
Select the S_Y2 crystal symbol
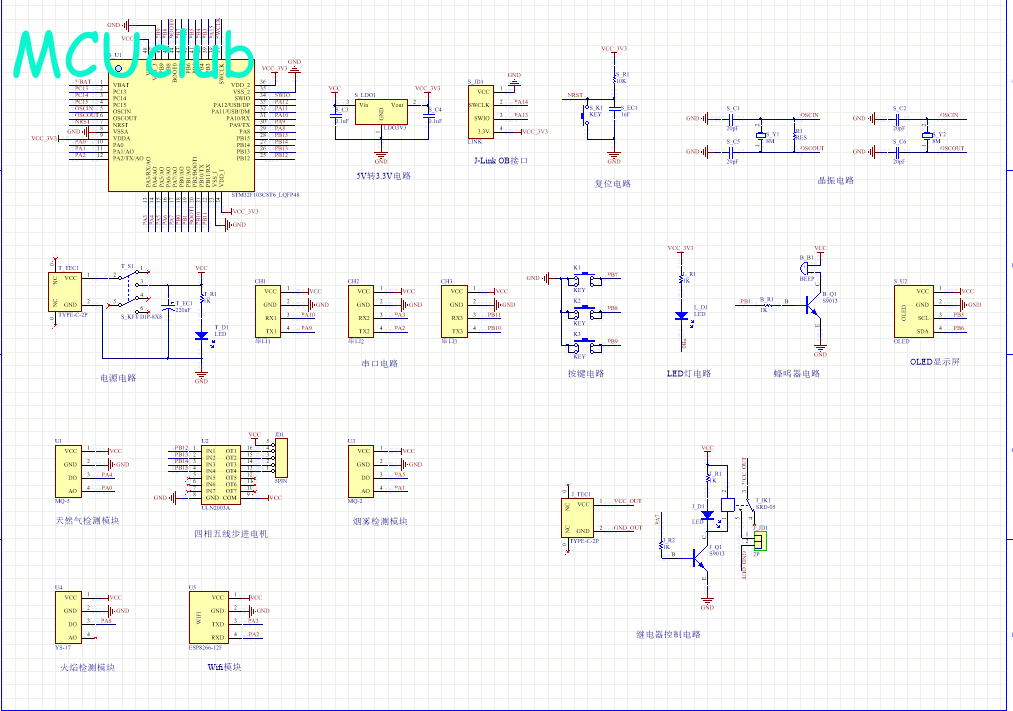click(x=927, y=136)
